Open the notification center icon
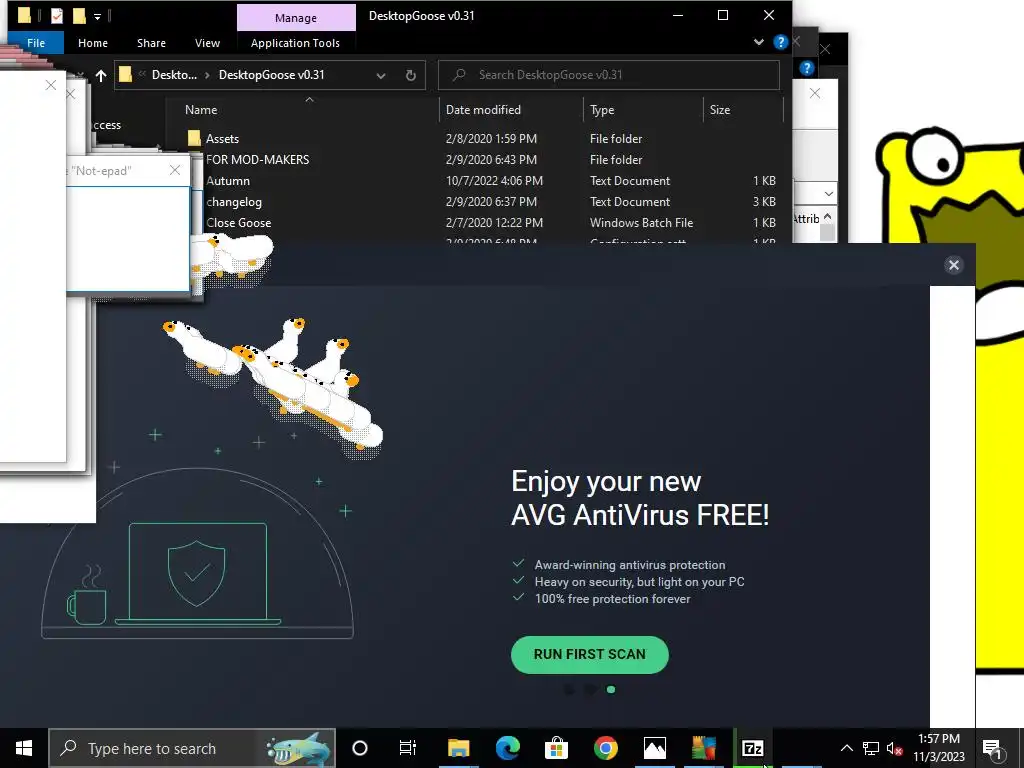This screenshot has width=1024, height=768. [993, 748]
